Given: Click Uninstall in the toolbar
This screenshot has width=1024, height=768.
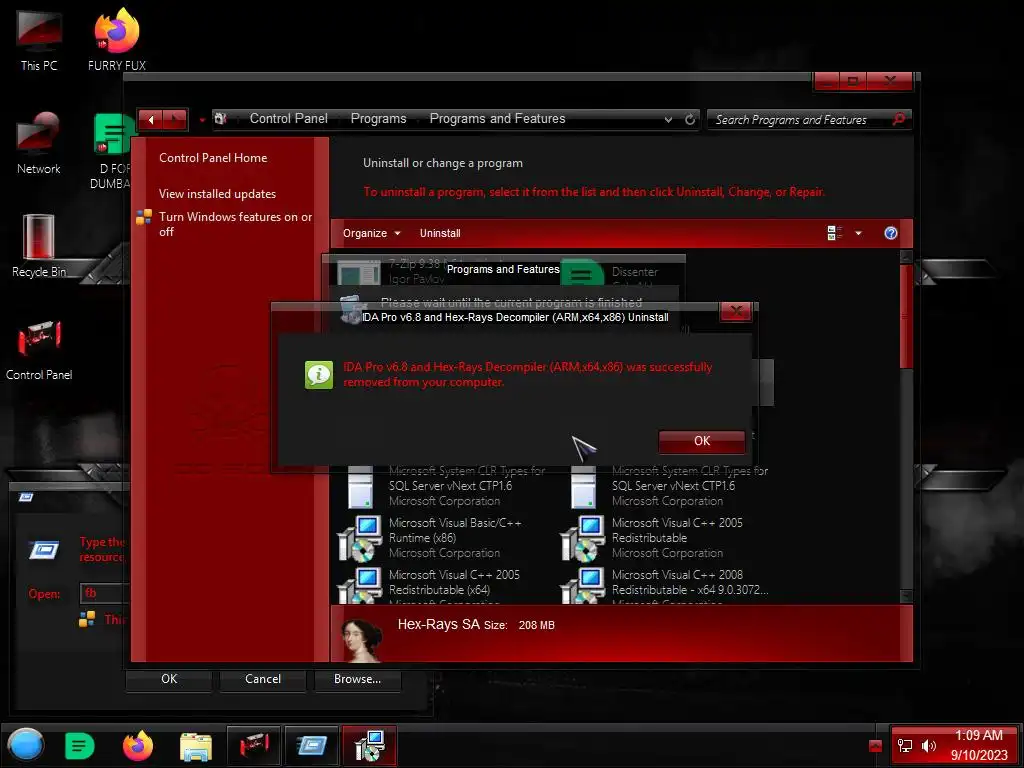Looking at the screenshot, I should point(440,233).
